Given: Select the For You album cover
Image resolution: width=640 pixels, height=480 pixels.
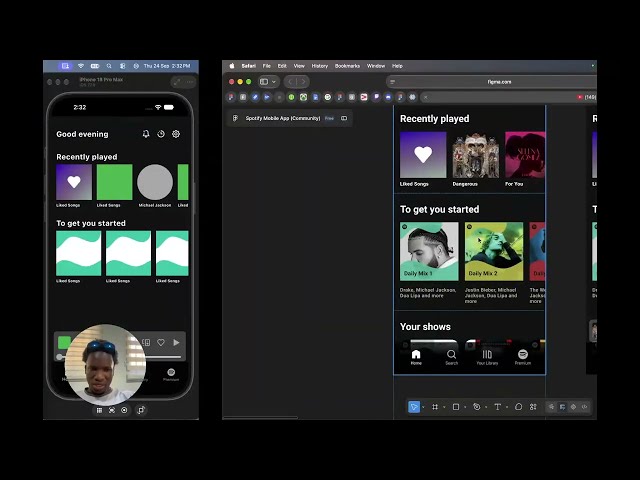Looking at the screenshot, I should point(525,155).
